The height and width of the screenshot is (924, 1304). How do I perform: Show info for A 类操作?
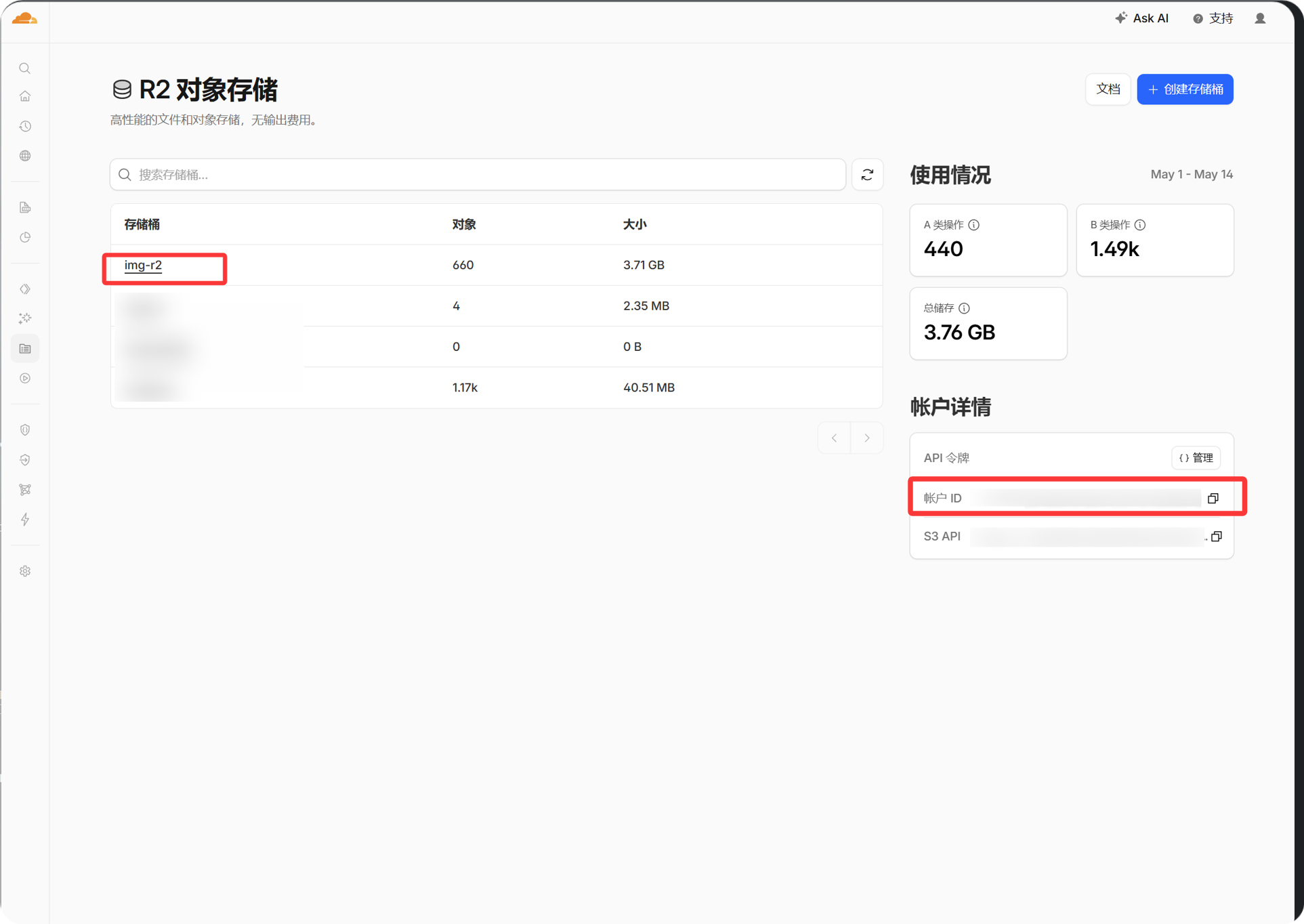click(974, 225)
